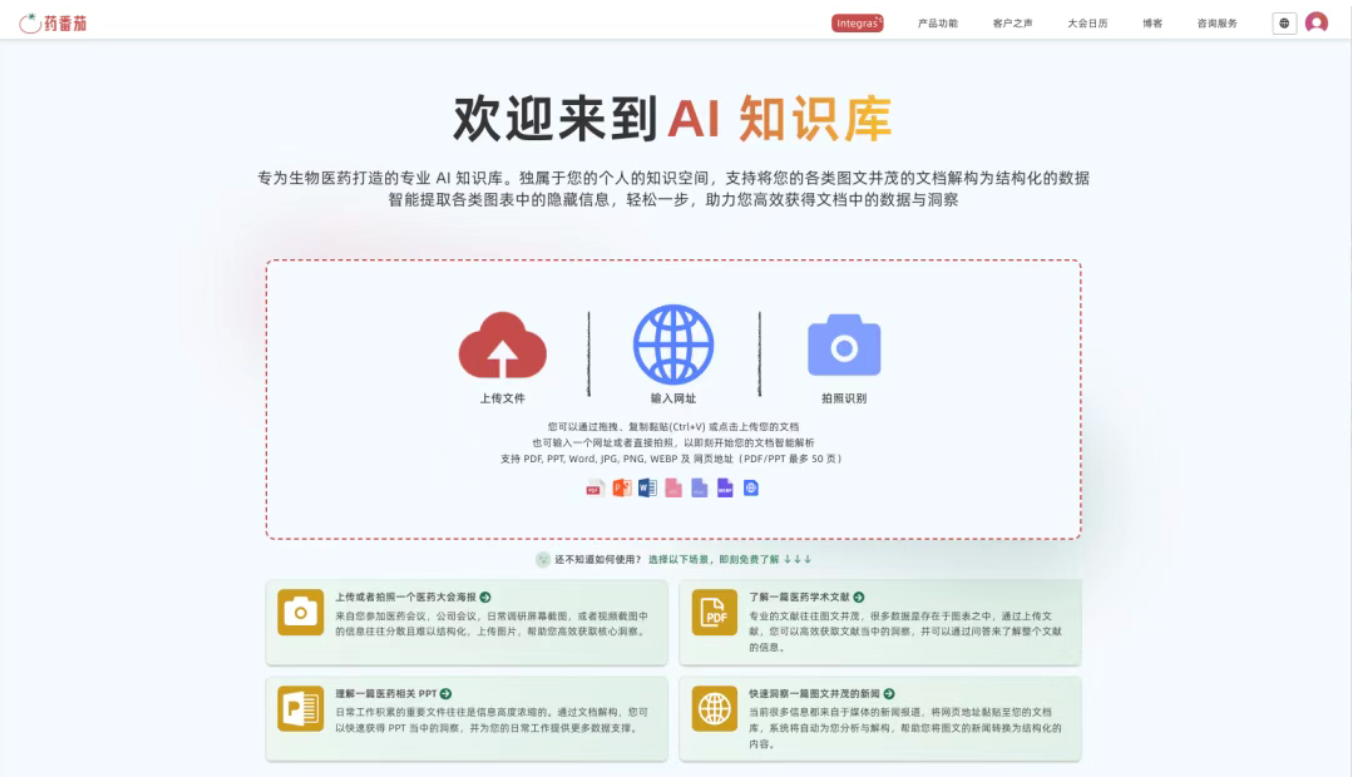Viewport: 1352px width, 780px height.
Task: Open the user avatar profile menu
Action: coord(1316,23)
